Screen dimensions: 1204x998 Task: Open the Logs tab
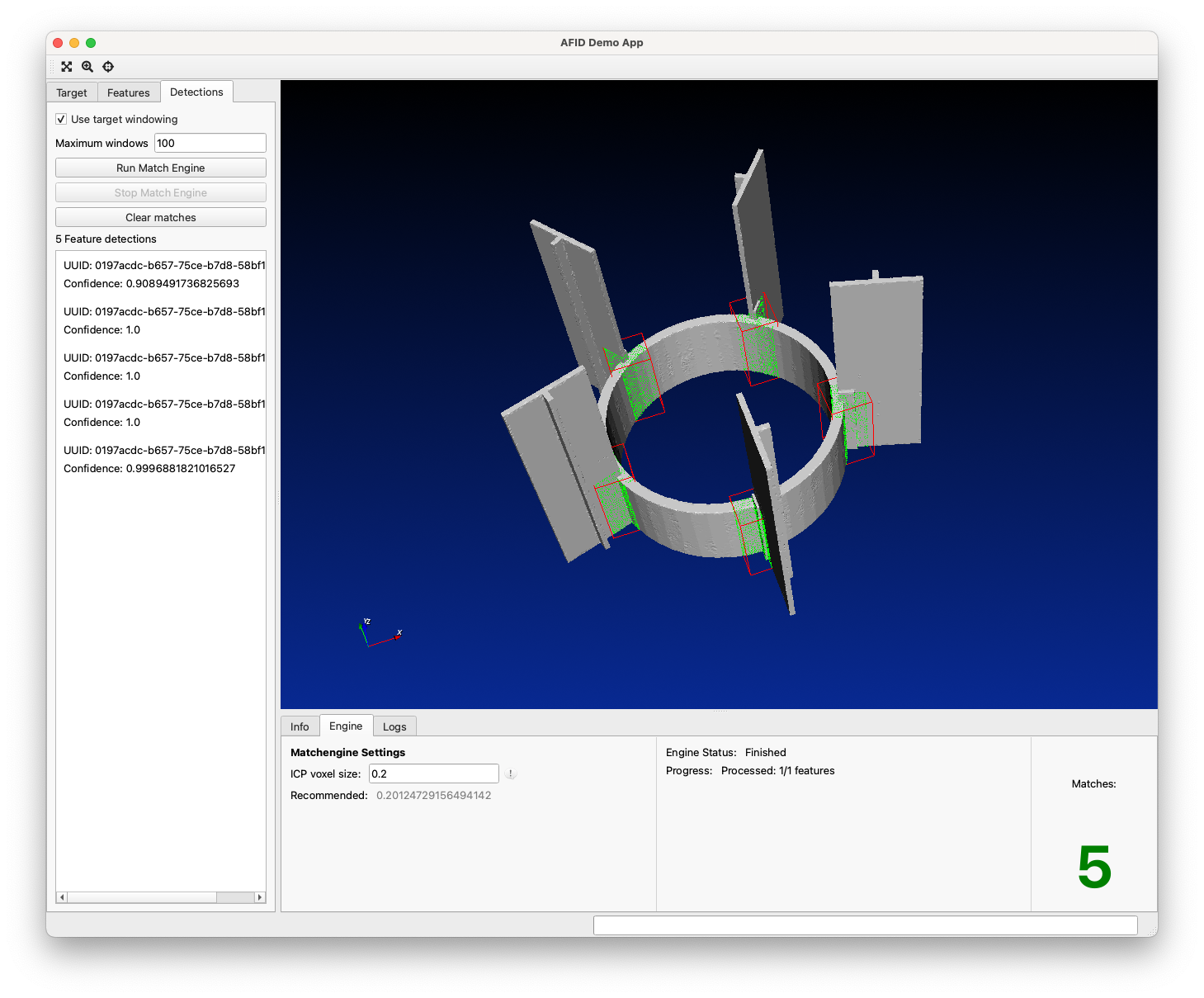[x=394, y=726]
